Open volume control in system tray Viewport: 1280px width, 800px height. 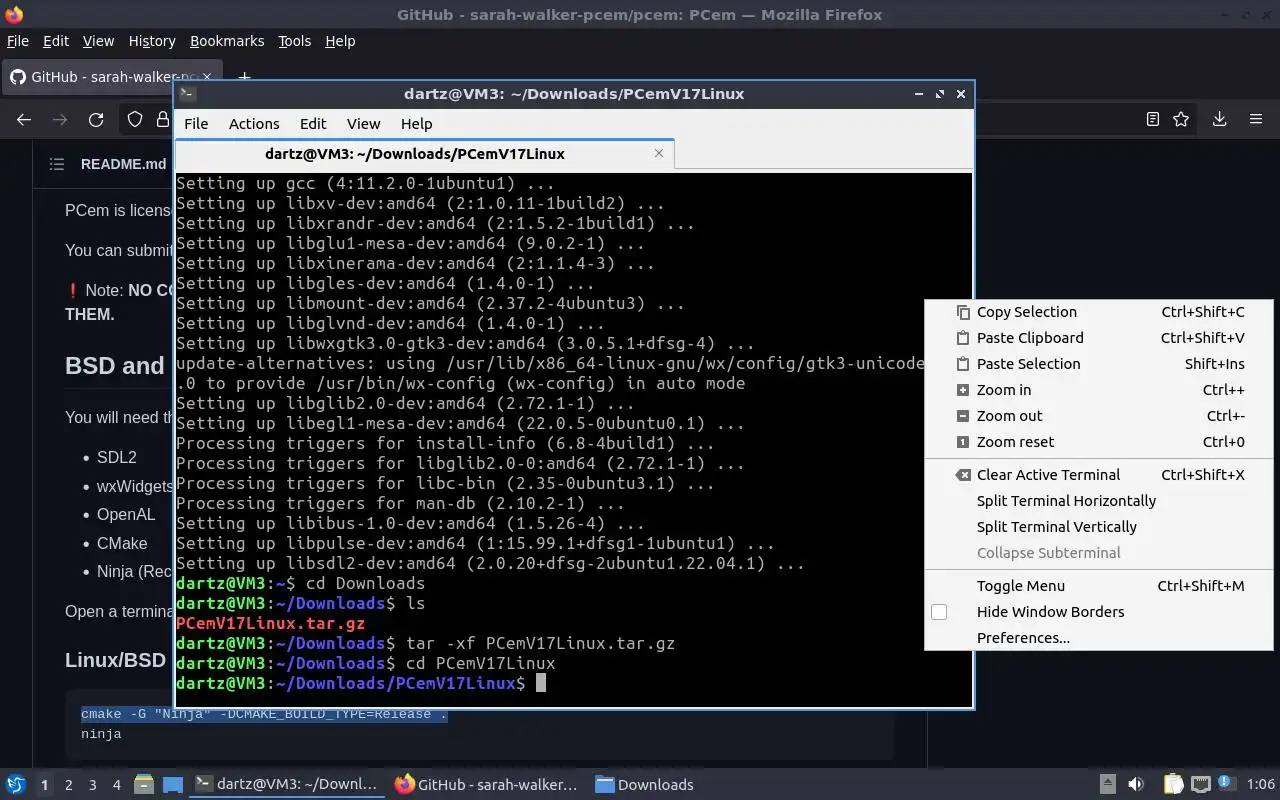(x=1136, y=784)
